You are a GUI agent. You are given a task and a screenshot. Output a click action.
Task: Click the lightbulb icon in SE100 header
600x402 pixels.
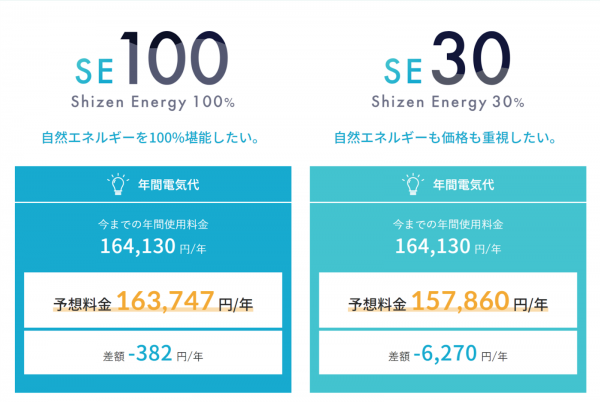coord(118,184)
